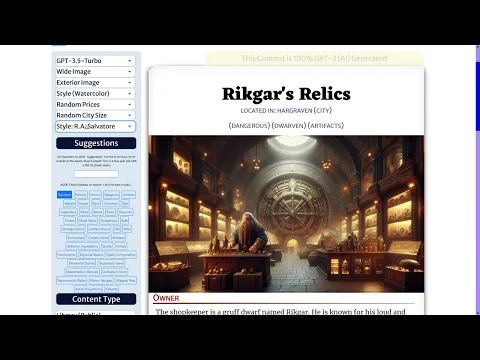Toggle the Random tag

point(64,194)
